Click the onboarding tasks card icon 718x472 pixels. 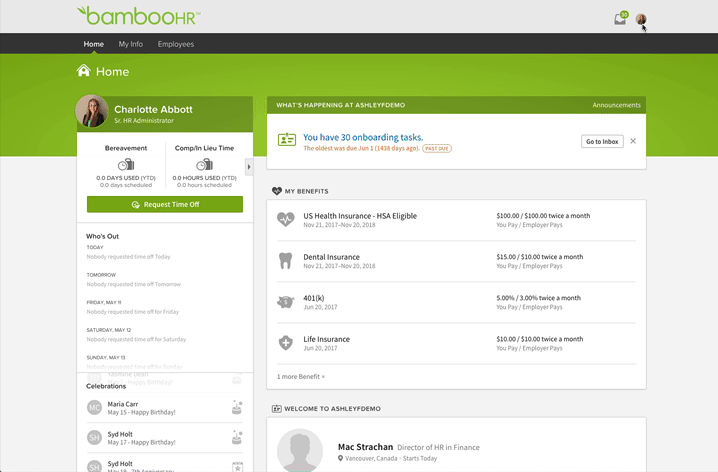tap(287, 140)
